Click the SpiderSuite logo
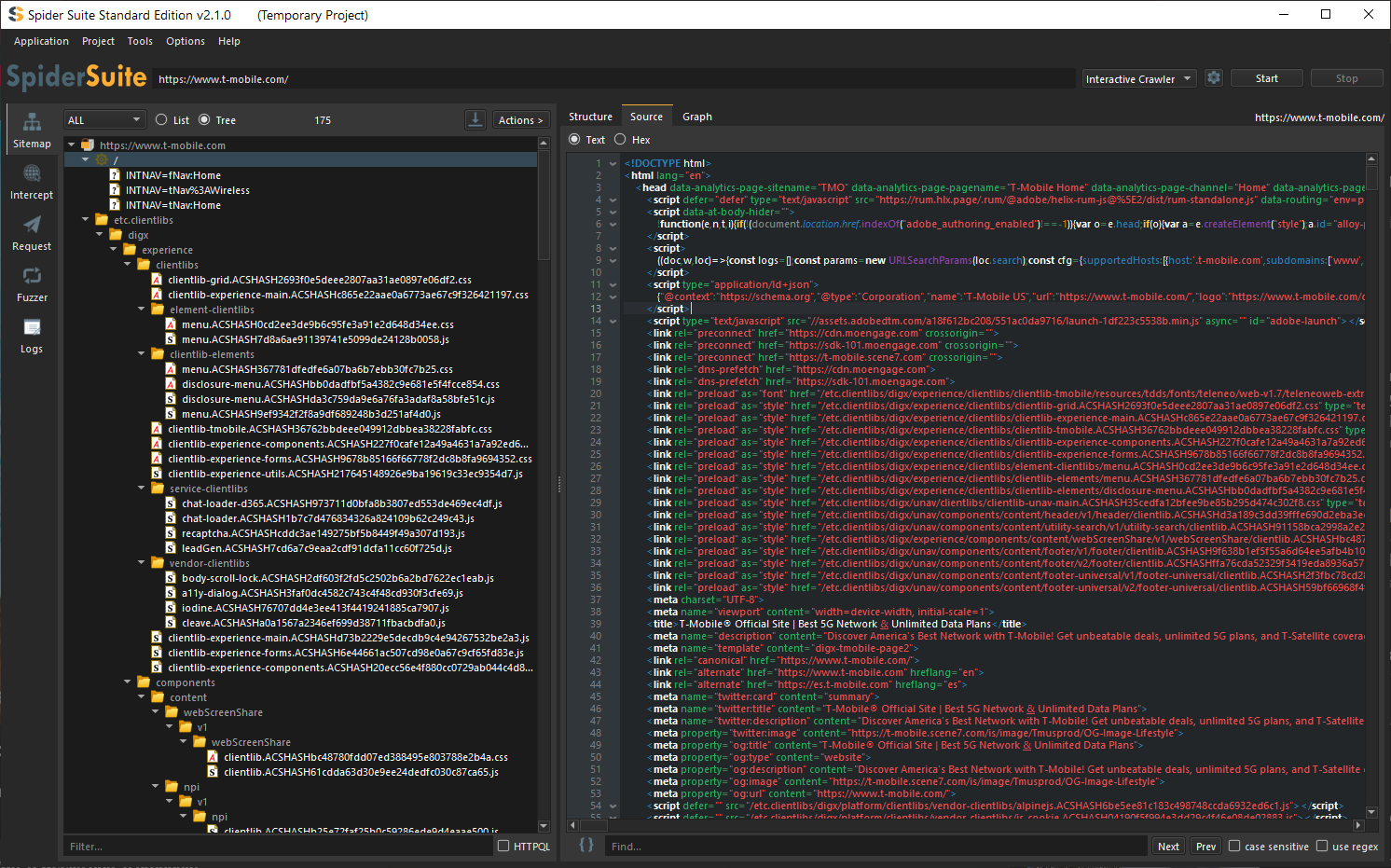The height and width of the screenshot is (868, 1391). pos(76,76)
